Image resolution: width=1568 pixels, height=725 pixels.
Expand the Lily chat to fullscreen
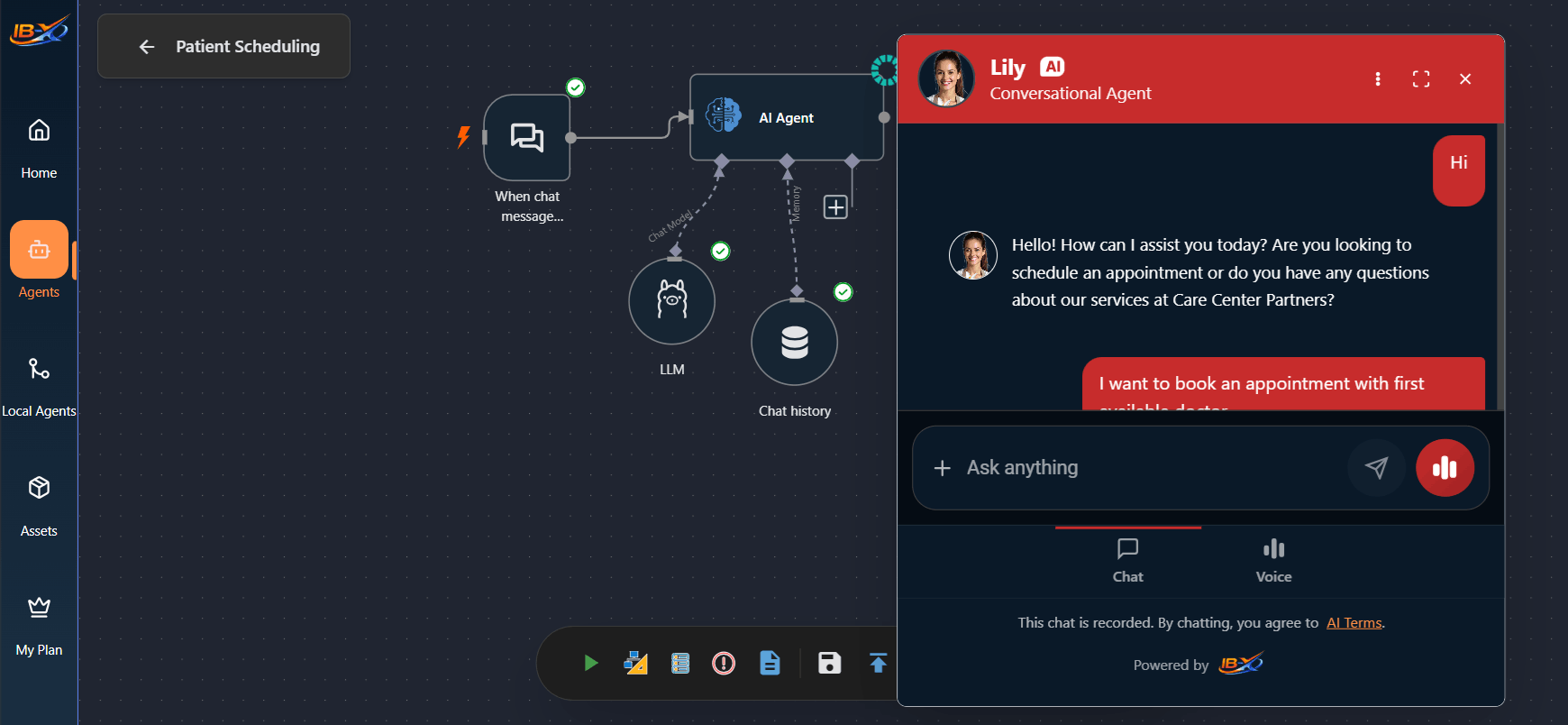(1421, 79)
